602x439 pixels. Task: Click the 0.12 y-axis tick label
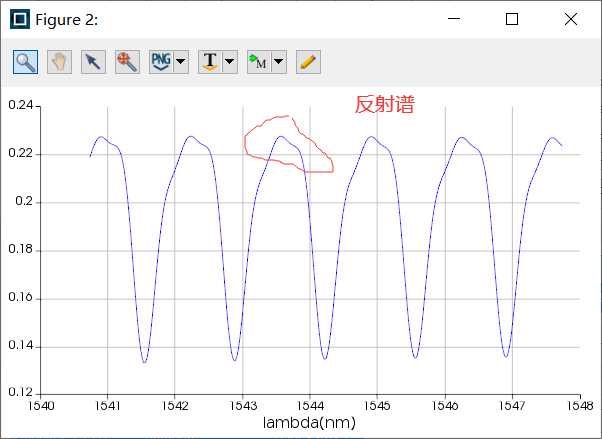(x=21, y=393)
